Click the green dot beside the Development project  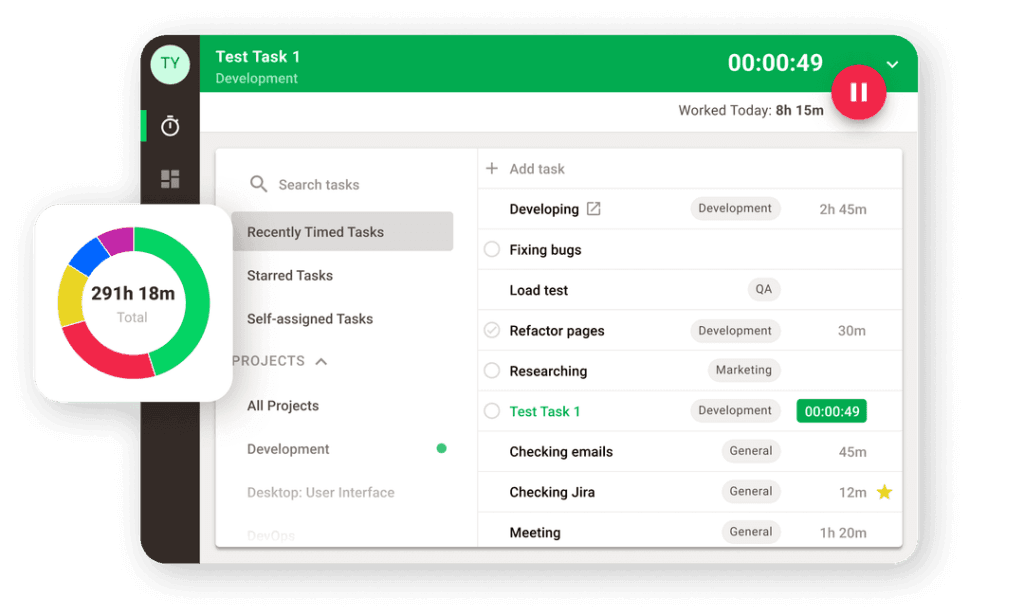(x=441, y=449)
